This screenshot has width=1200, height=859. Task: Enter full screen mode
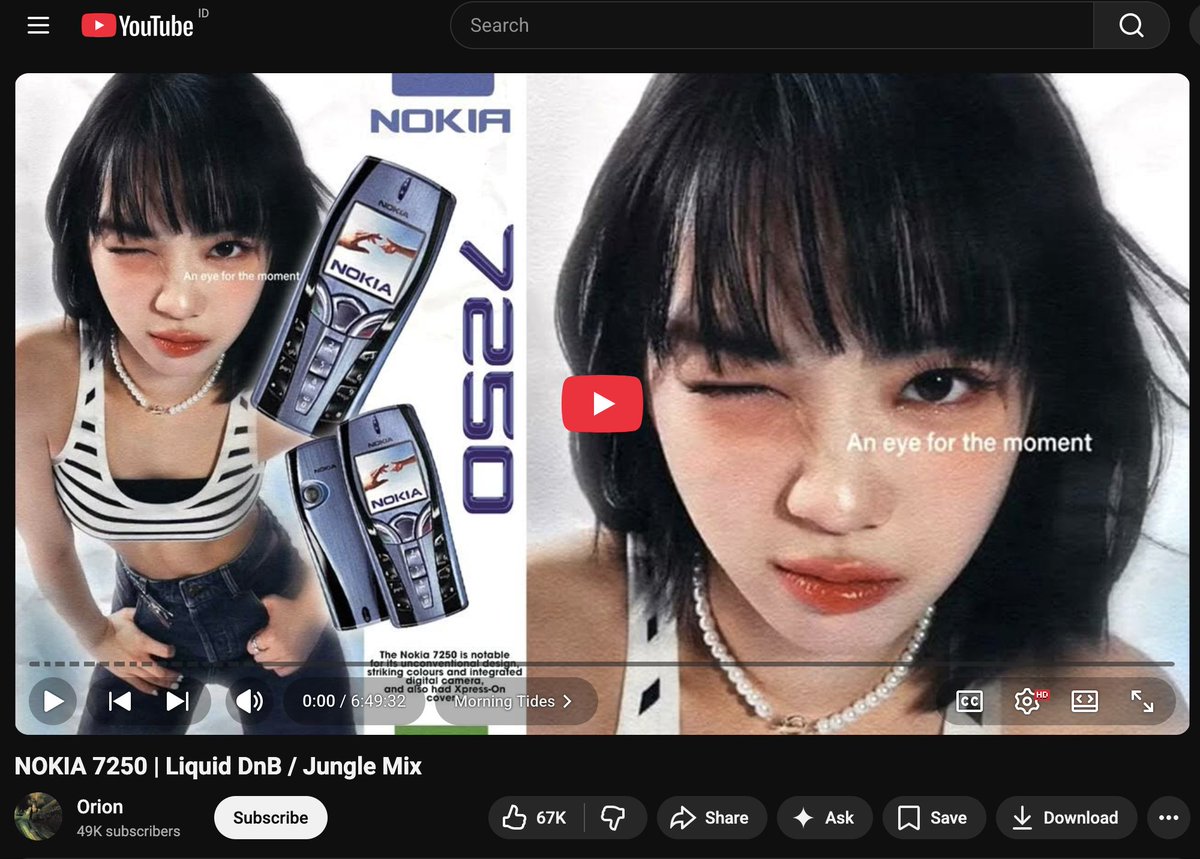tap(1142, 701)
